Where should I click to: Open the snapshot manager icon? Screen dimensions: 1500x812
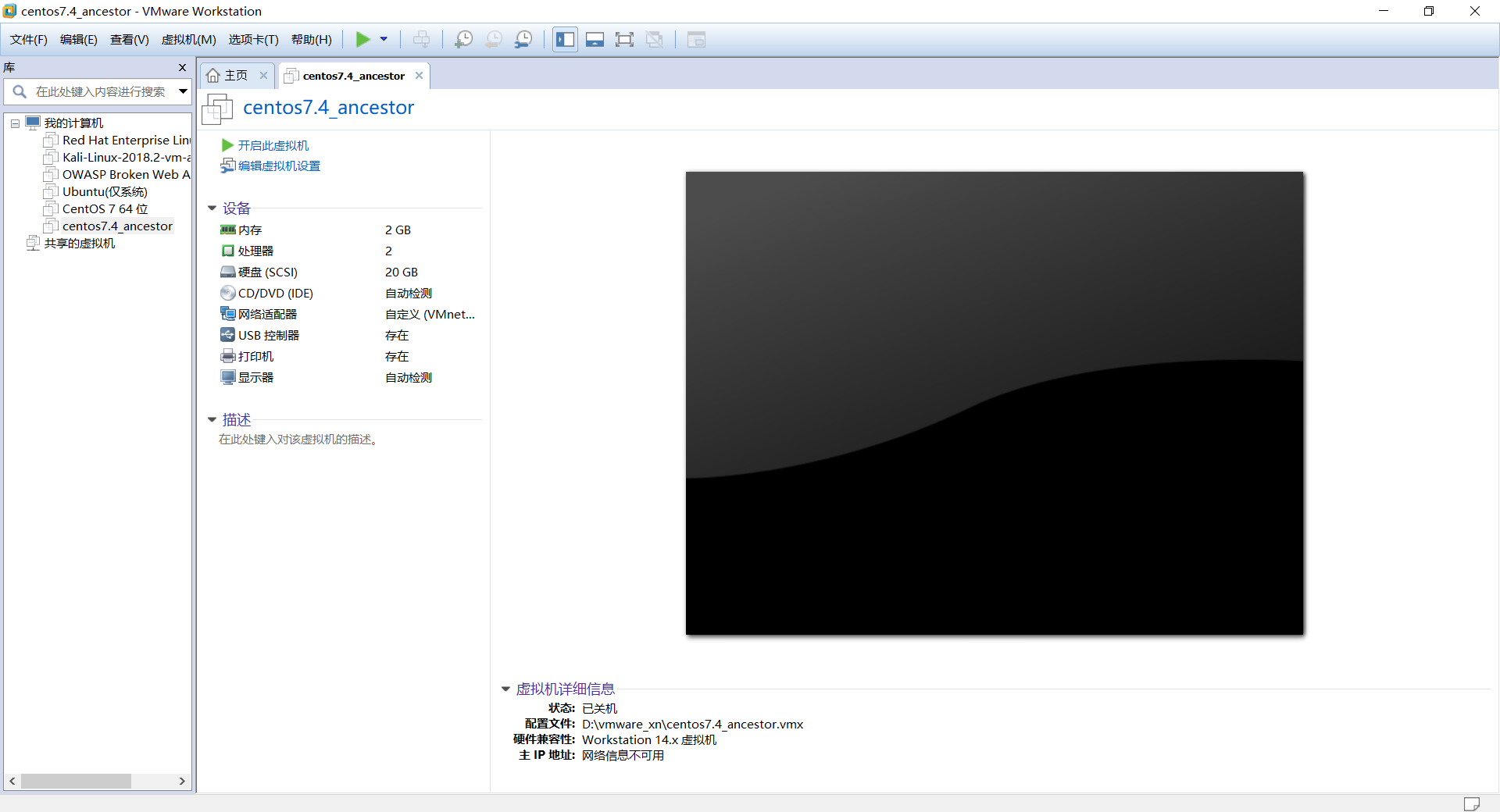[523, 39]
